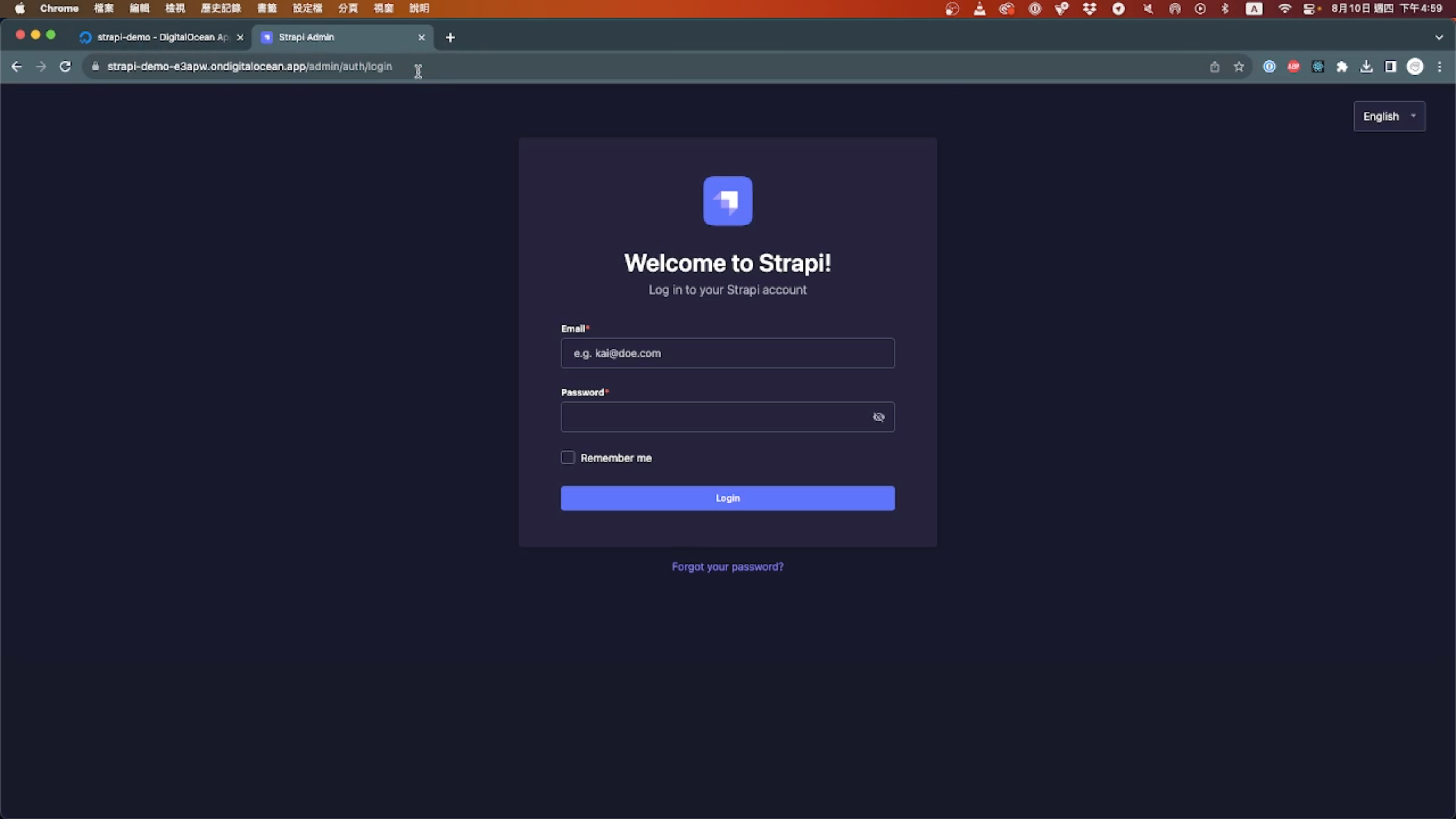Open the Chrome three-dot menu
Viewport: 1456px width, 819px height.
pyautogui.click(x=1440, y=67)
